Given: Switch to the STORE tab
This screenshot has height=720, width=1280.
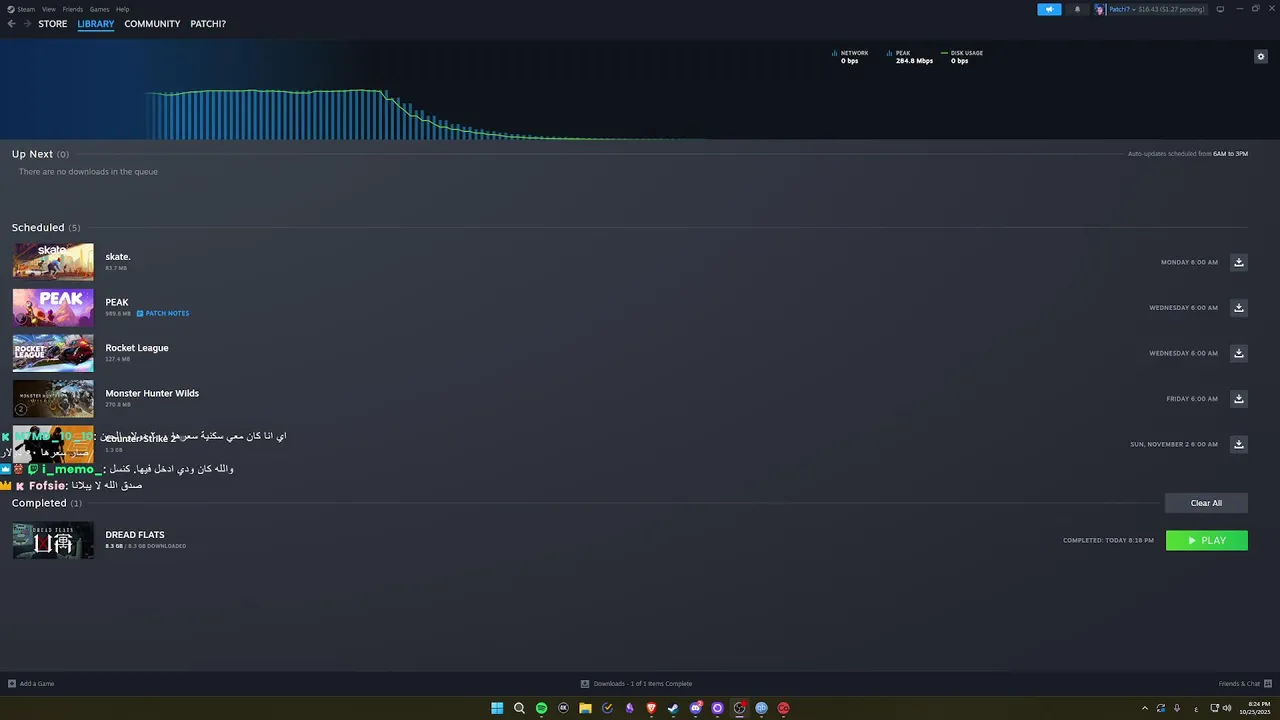Looking at the screenshot, I should pyautogui.click(x=53, y=24).
